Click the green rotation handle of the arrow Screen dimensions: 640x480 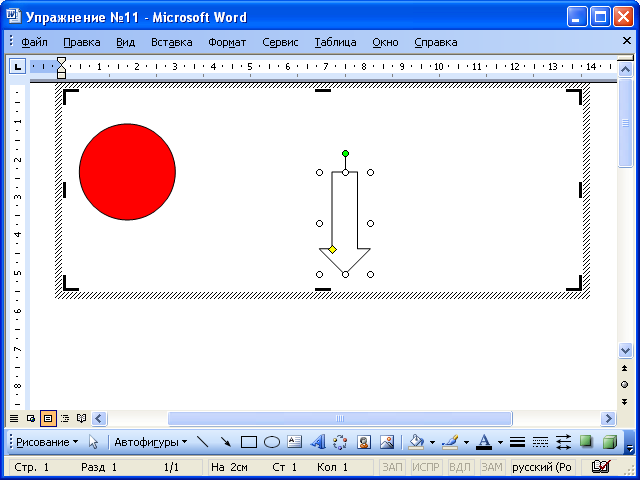(x=345, y=153)
